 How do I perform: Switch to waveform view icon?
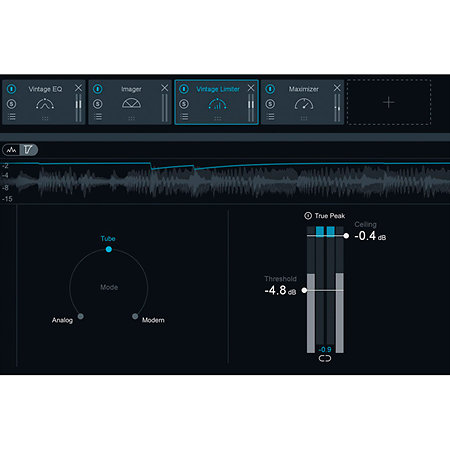click(x=11, y=150)
